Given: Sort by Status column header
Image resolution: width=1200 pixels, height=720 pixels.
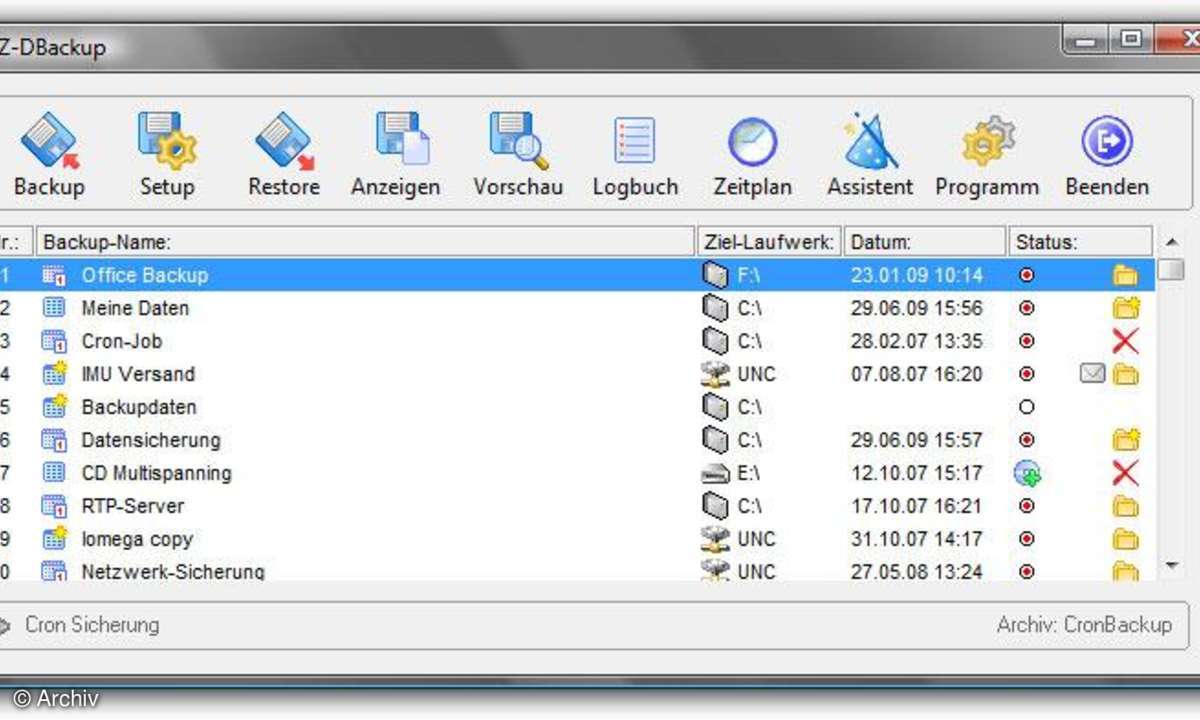Looking at the screenshot, I should point(1080,242).
